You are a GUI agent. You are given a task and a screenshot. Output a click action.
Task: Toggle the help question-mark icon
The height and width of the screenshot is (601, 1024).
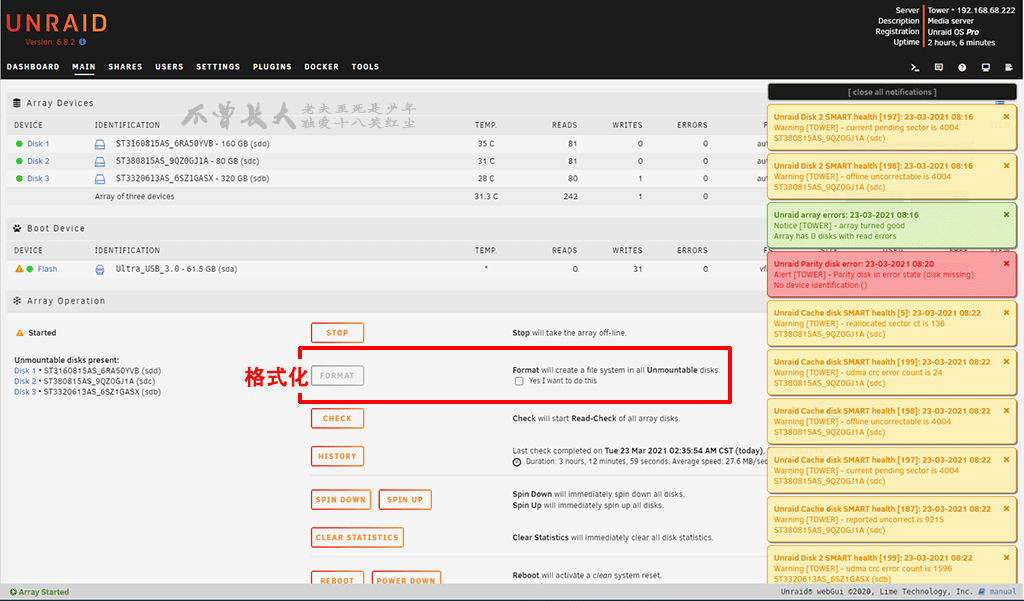pos(962,67)
